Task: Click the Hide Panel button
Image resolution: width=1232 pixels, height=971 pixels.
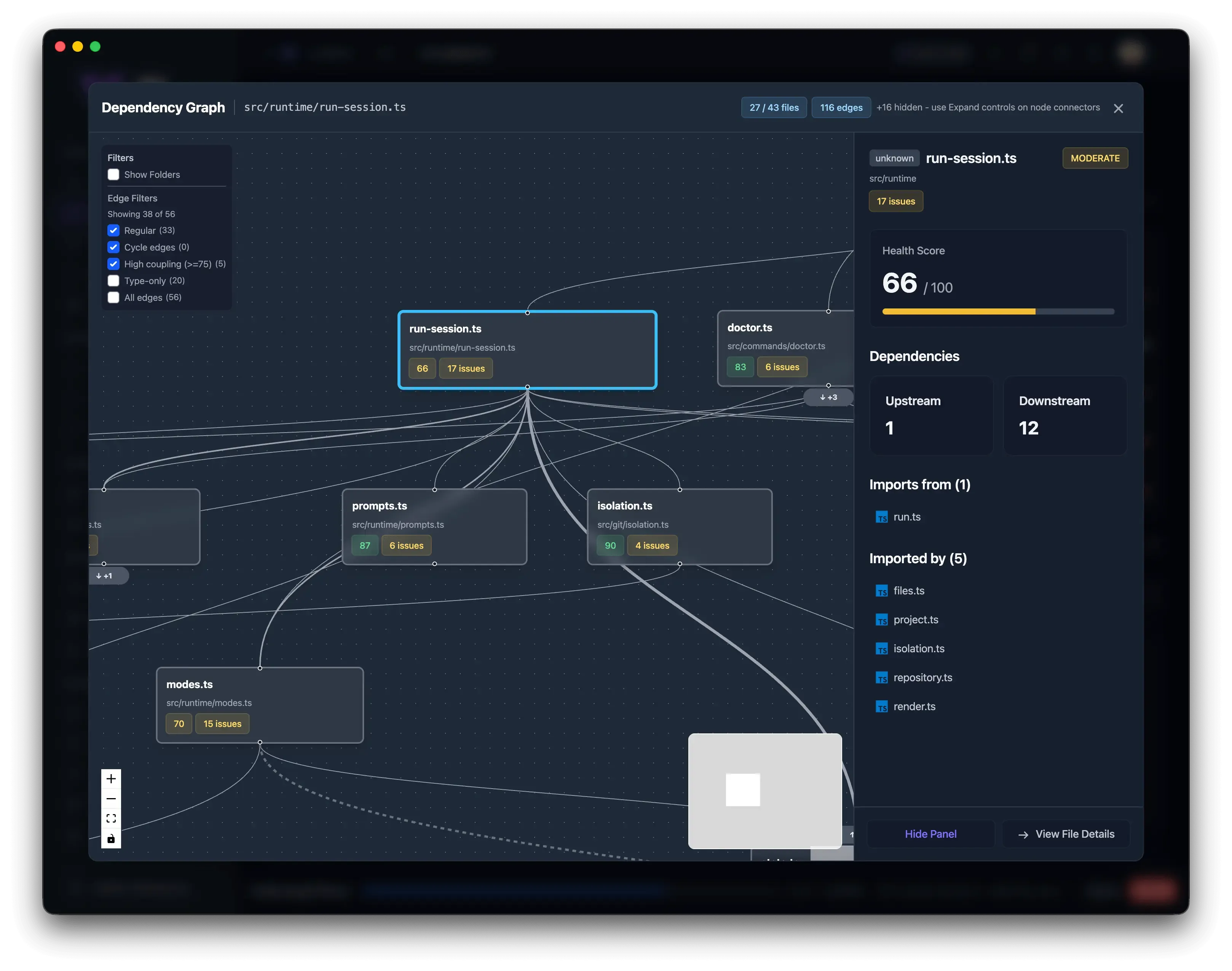Action: 931,835
